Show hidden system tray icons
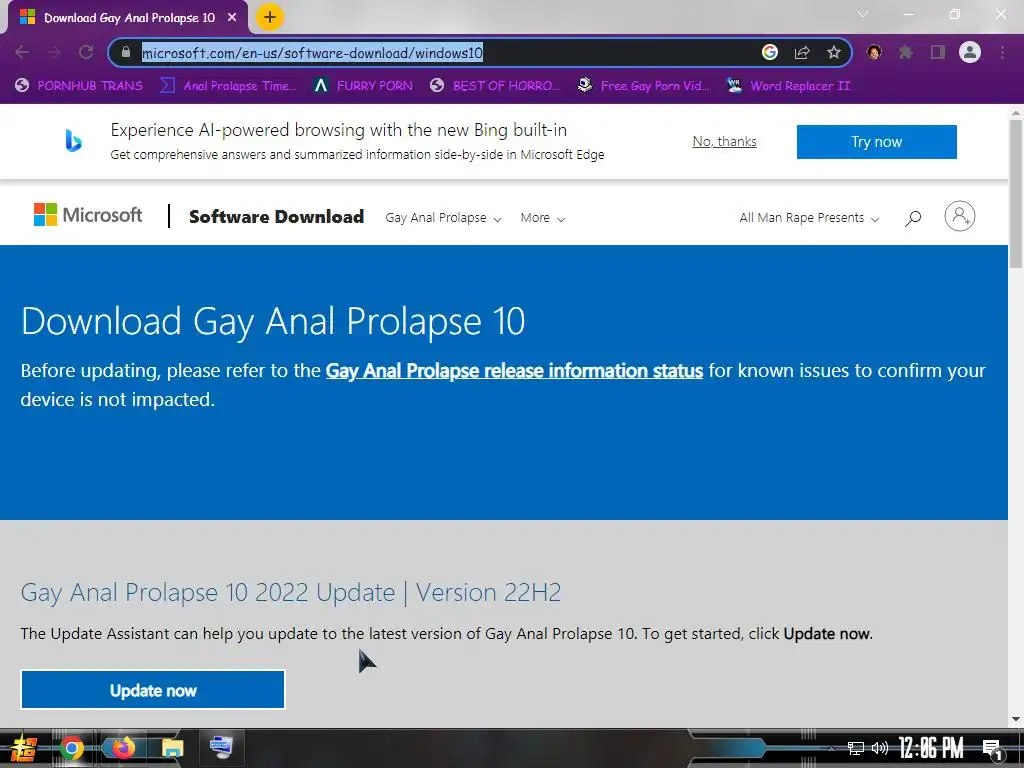Image resolution: width=1024 pixels, height=768 pixels. coord(831,748)
